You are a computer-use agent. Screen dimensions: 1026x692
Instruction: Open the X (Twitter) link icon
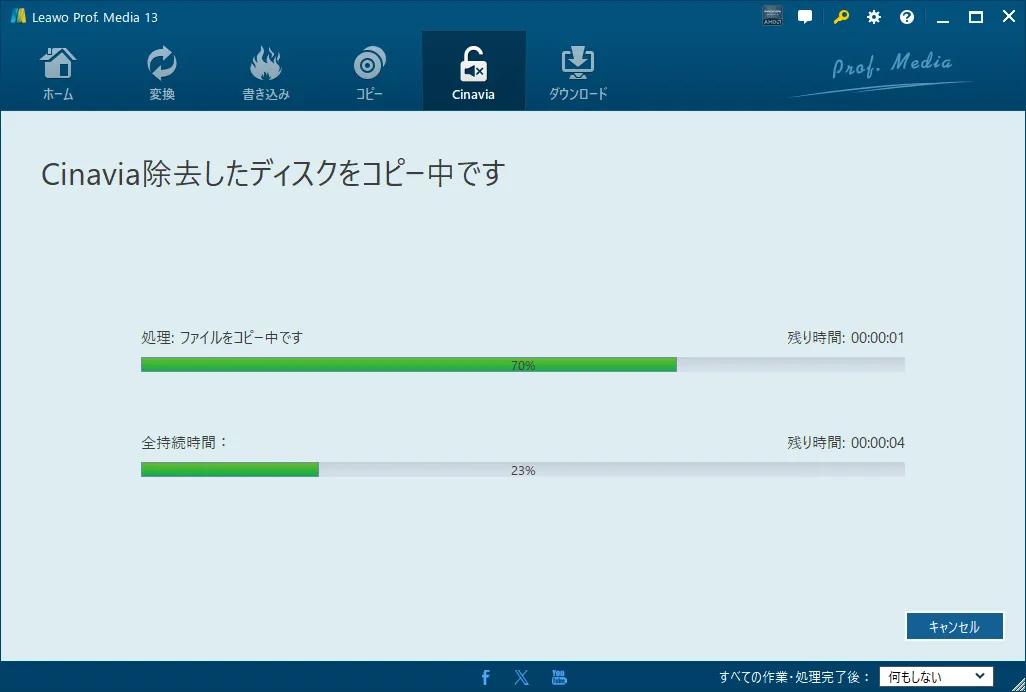pos(522,677)
